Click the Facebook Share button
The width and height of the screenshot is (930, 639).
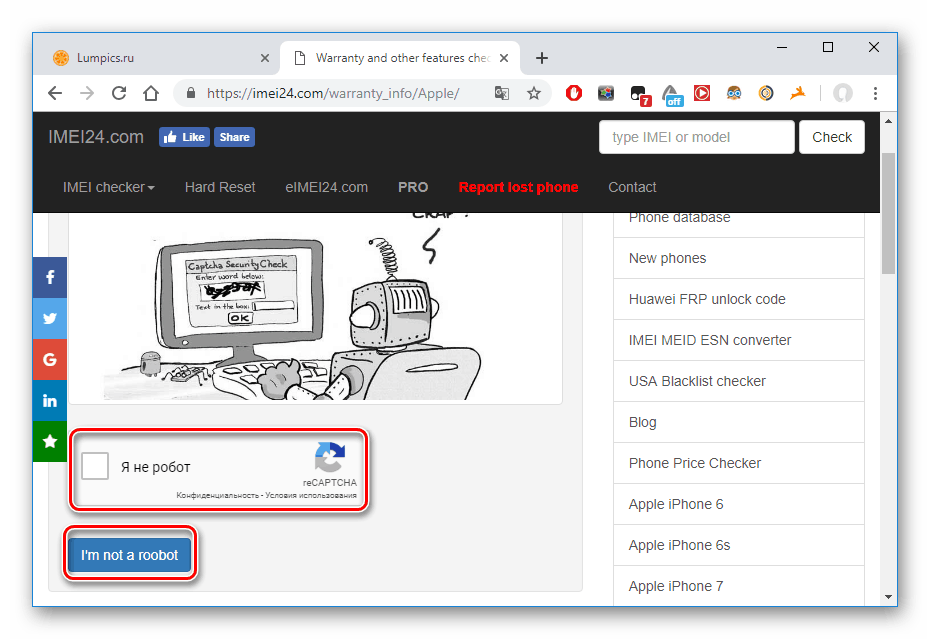[234, 137]
